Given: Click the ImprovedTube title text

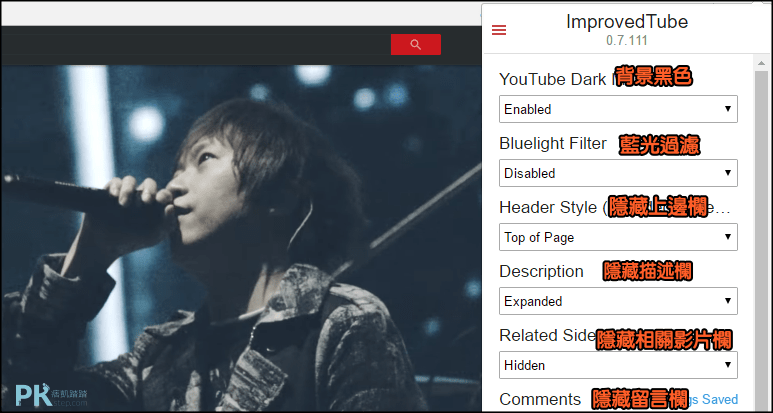Looking at the screenshot, I should click(x=627, y=22).
